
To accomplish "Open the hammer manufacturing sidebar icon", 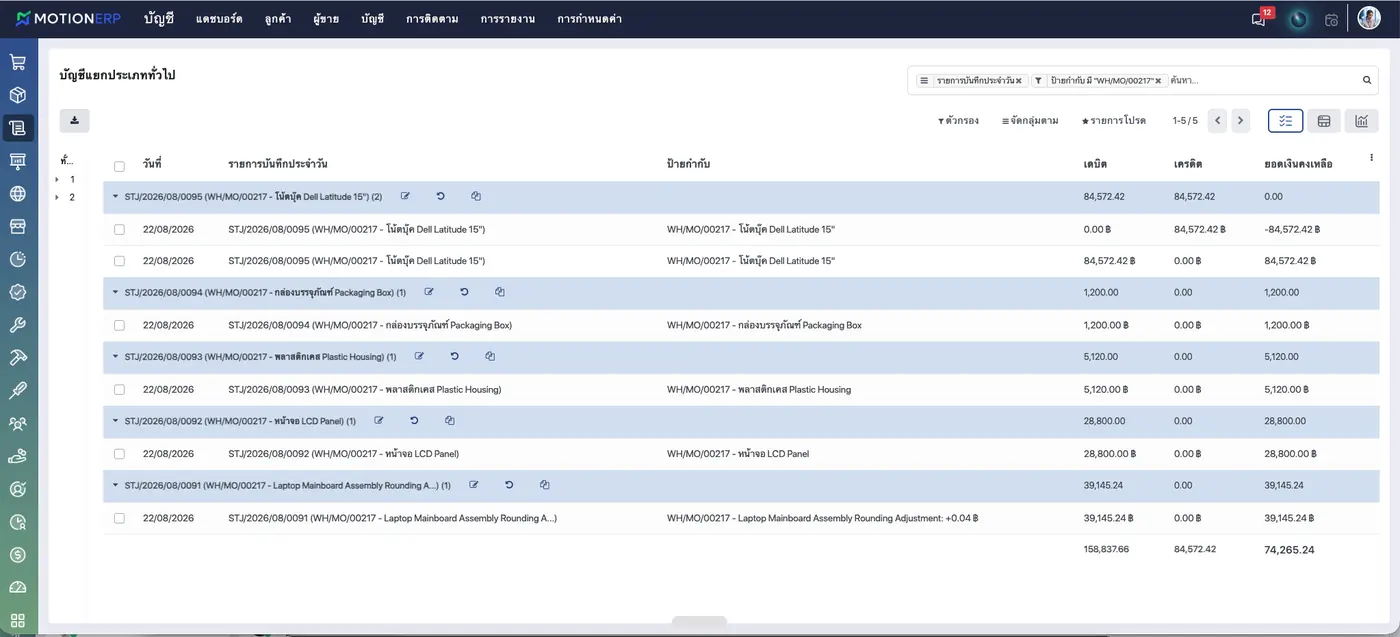I will 18,357.
